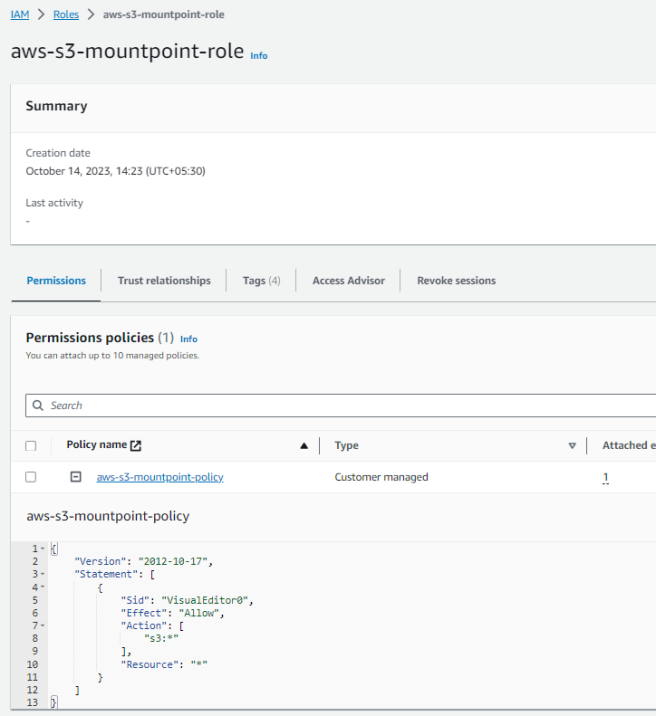
Task: Collapse the Action fold arrow on line 7
Action: coord(43,626)
